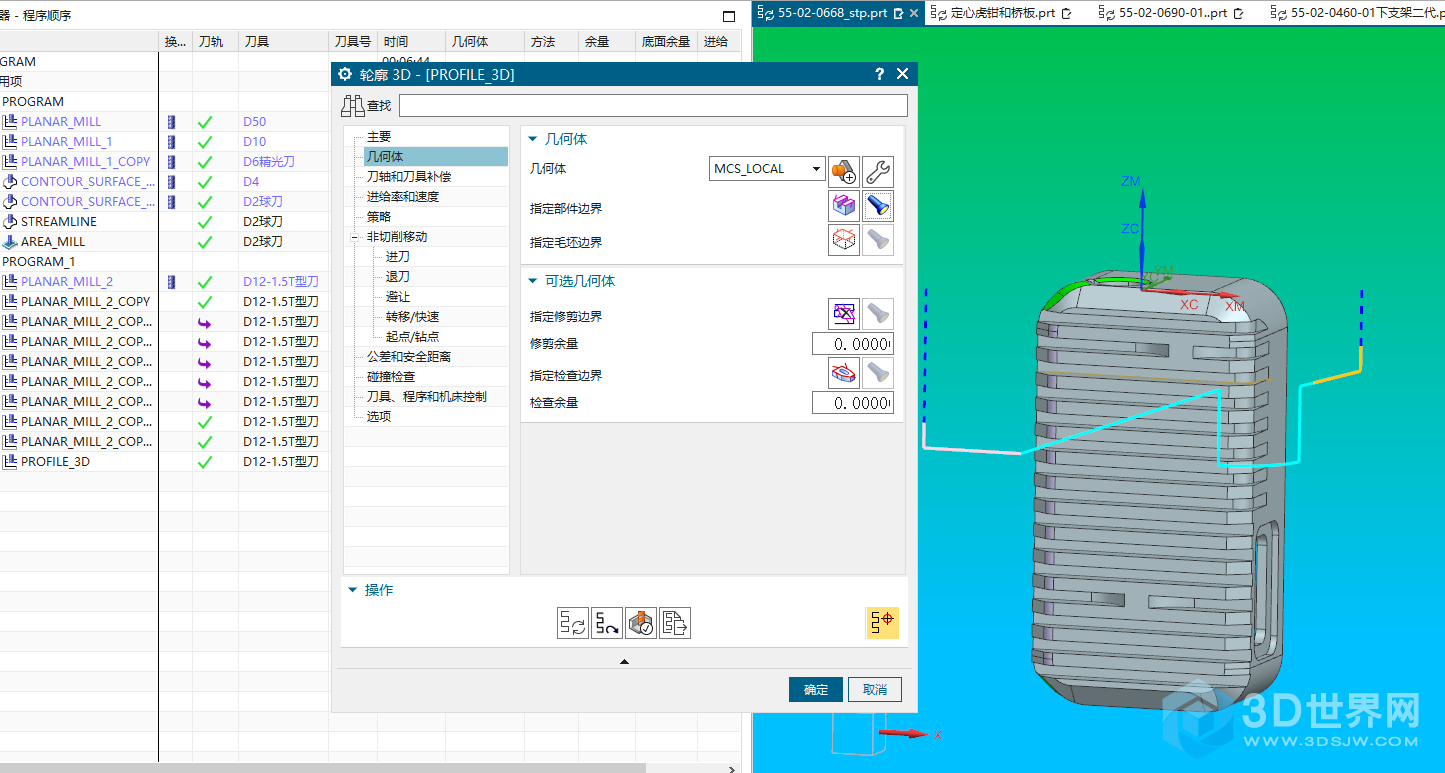Click the replay tool path icon
The height and width of the screenshot is (773, 1445).
607,623
